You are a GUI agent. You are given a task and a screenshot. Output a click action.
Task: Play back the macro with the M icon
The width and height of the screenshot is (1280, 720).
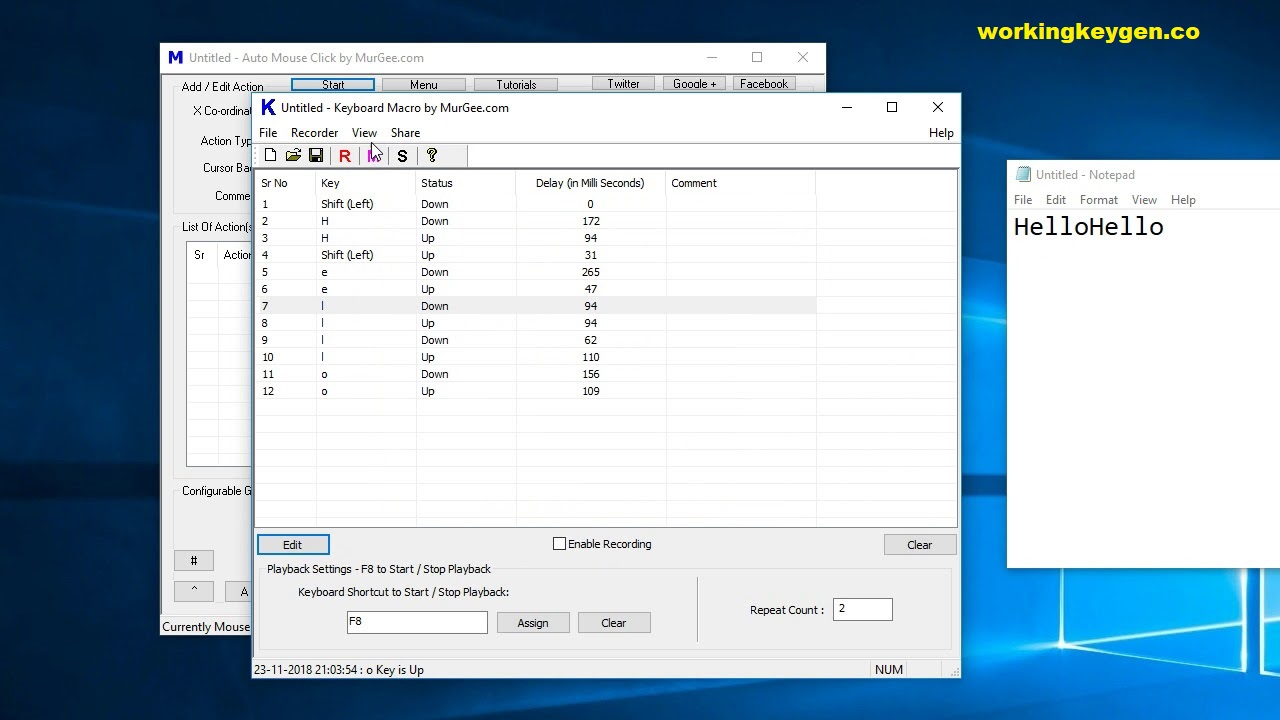pyautogui.click(x=373, y=155)
